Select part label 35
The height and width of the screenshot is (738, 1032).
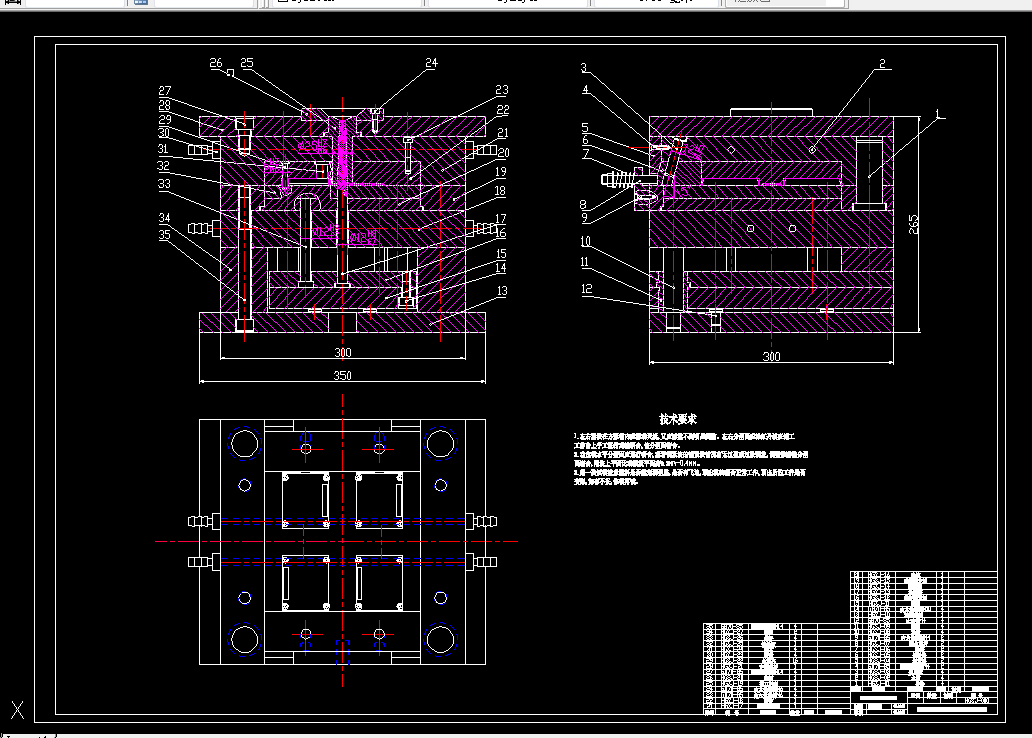click(x=164, y=234)
